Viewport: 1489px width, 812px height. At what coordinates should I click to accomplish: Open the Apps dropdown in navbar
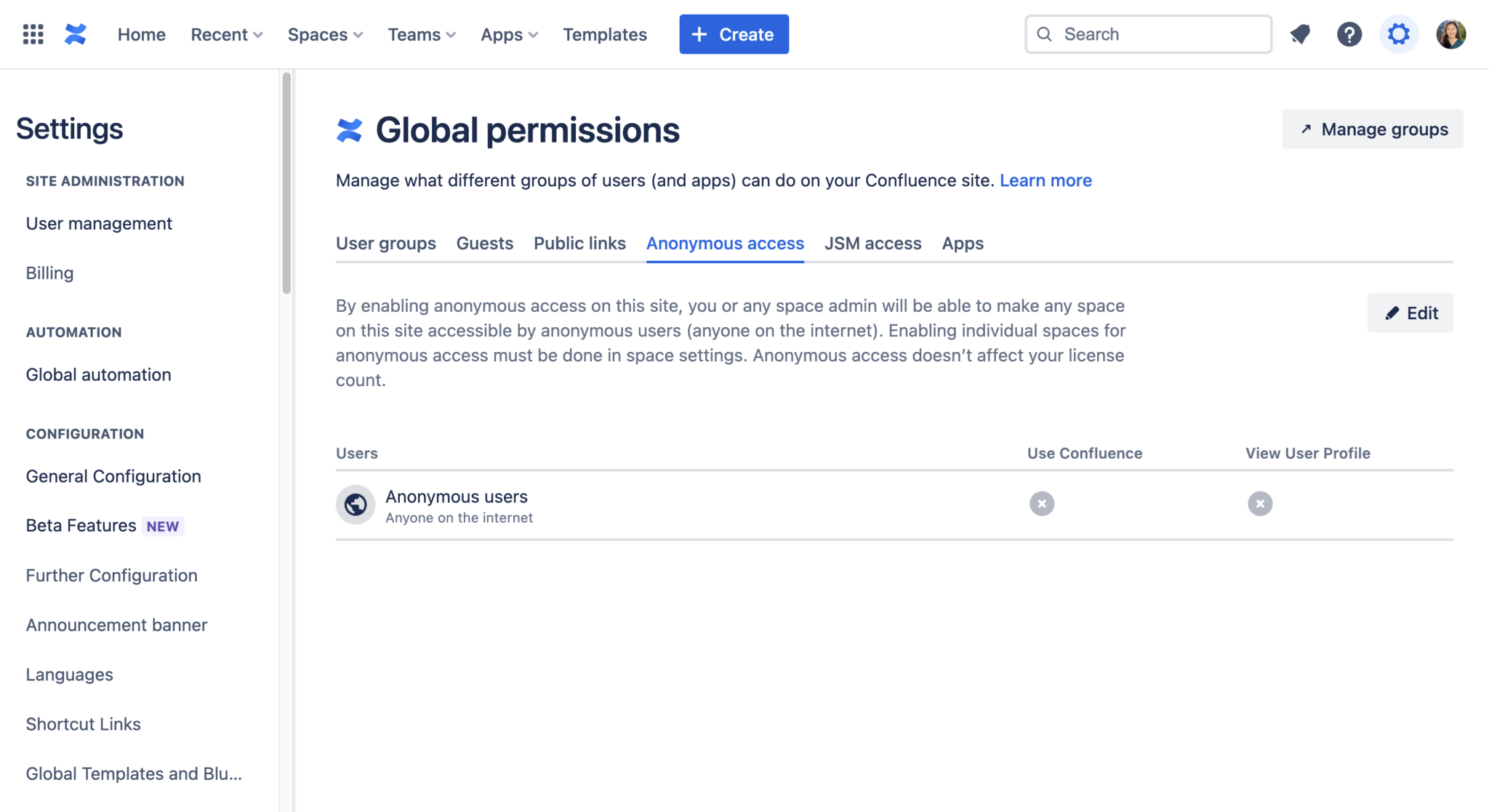click(x=509, y=34)
